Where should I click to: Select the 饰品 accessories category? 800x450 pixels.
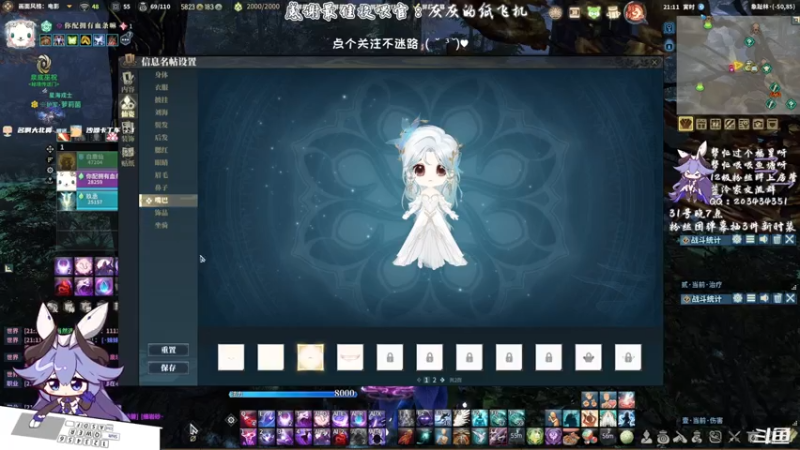tap(161, 212)
